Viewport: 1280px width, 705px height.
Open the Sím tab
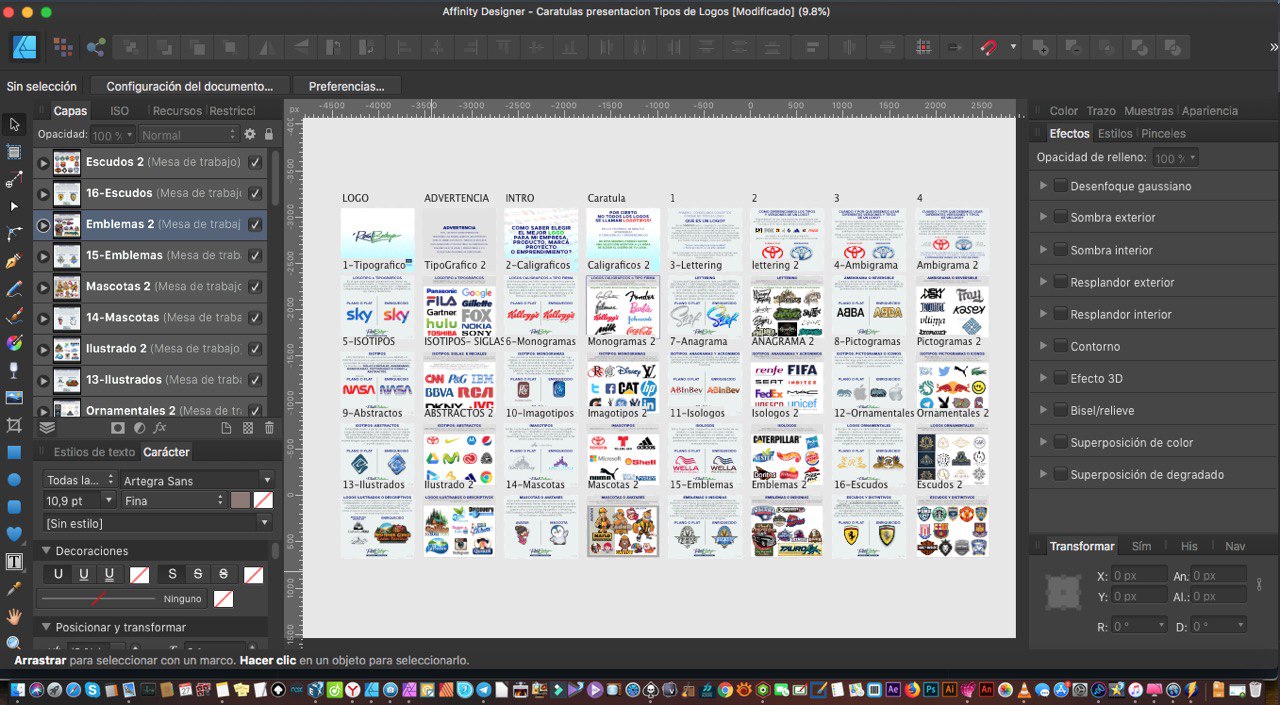pos(1141,546)
